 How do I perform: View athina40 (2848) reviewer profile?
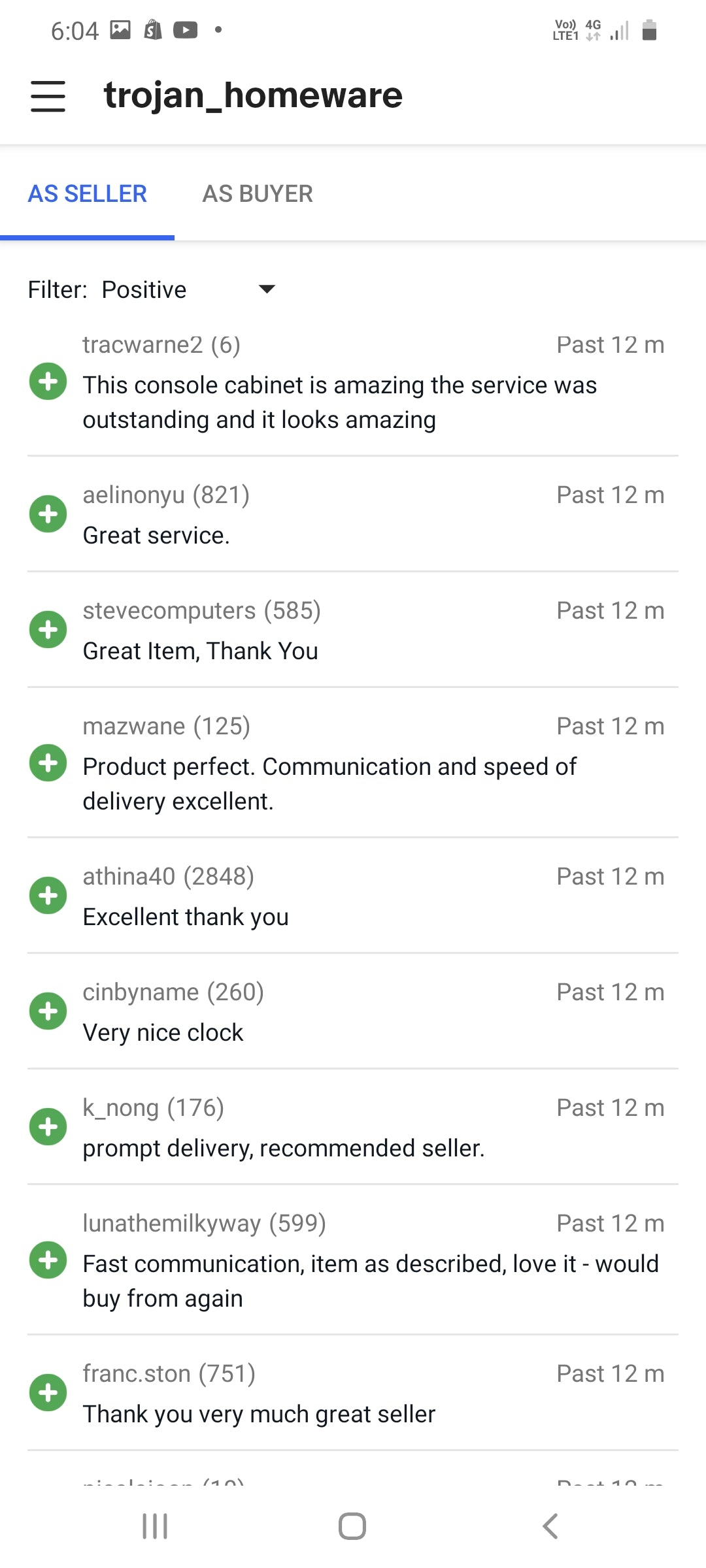tap(168, 876)
